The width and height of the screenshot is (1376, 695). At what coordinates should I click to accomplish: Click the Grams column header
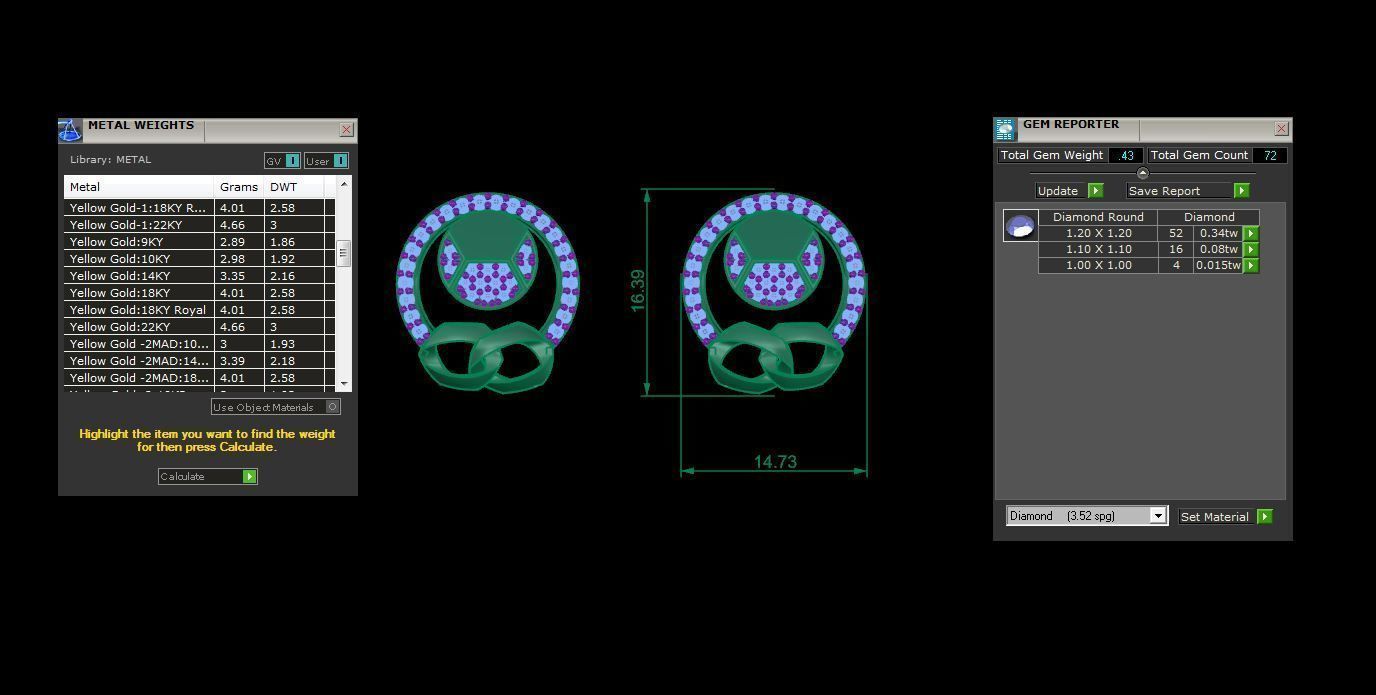(240, 187)
